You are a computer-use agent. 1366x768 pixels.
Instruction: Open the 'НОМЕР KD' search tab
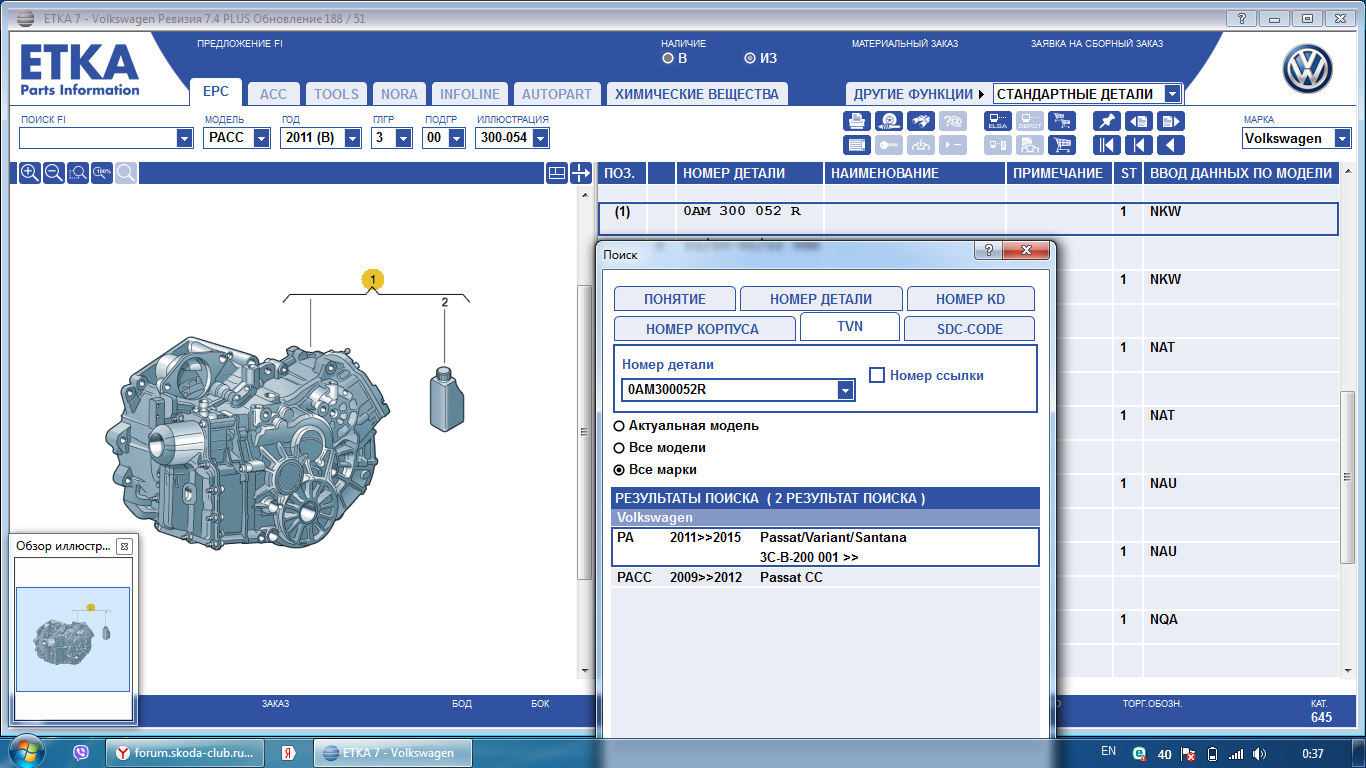pos(970,299)
